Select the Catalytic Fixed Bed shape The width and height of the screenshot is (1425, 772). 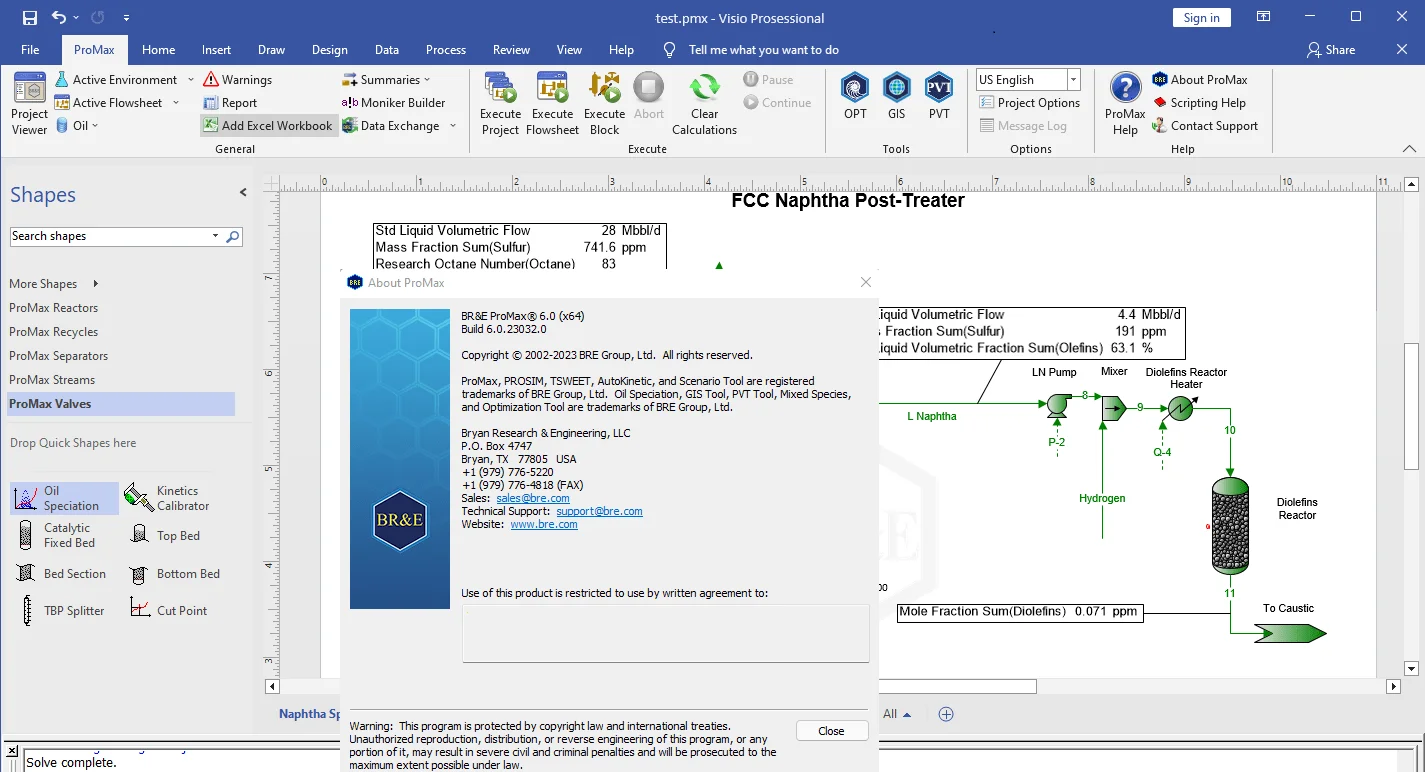click(x=59, y=535)
